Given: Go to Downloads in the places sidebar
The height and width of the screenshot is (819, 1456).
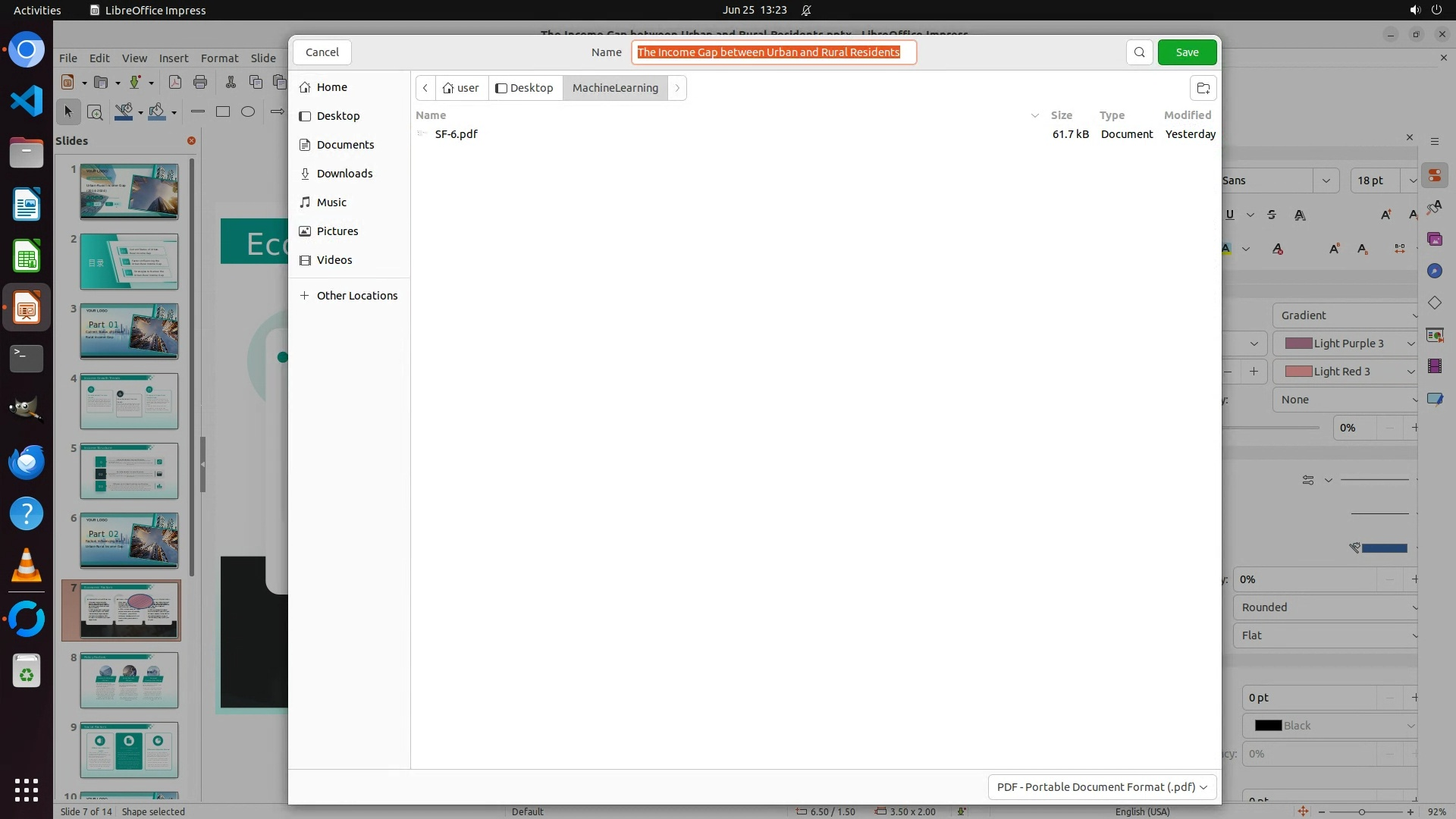Looking at the screenshot, I should click(x=344, y=174).
